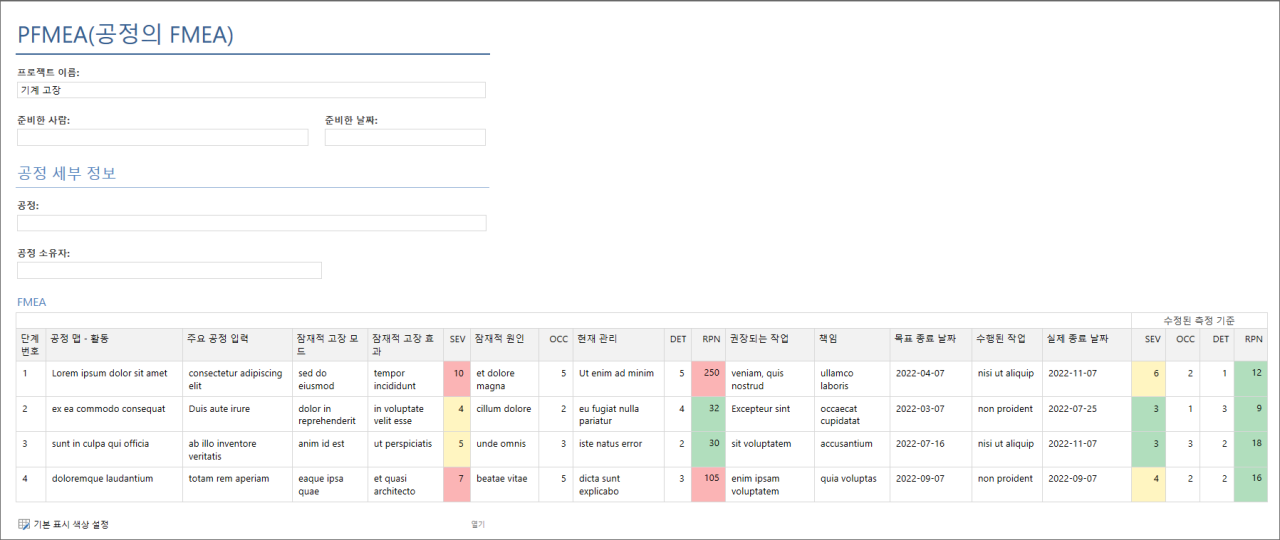
Task: Open the 기본 표시 색상 설정 link
Action: point(71,524)
